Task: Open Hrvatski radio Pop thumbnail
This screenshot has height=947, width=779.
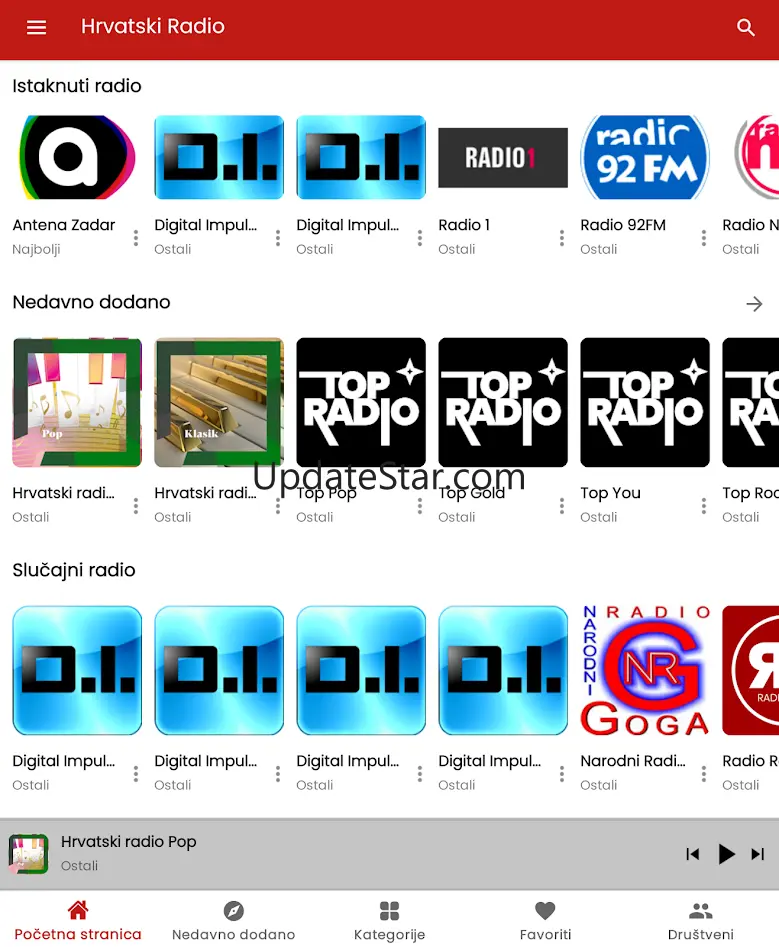Action: click(x=77, y=402)
